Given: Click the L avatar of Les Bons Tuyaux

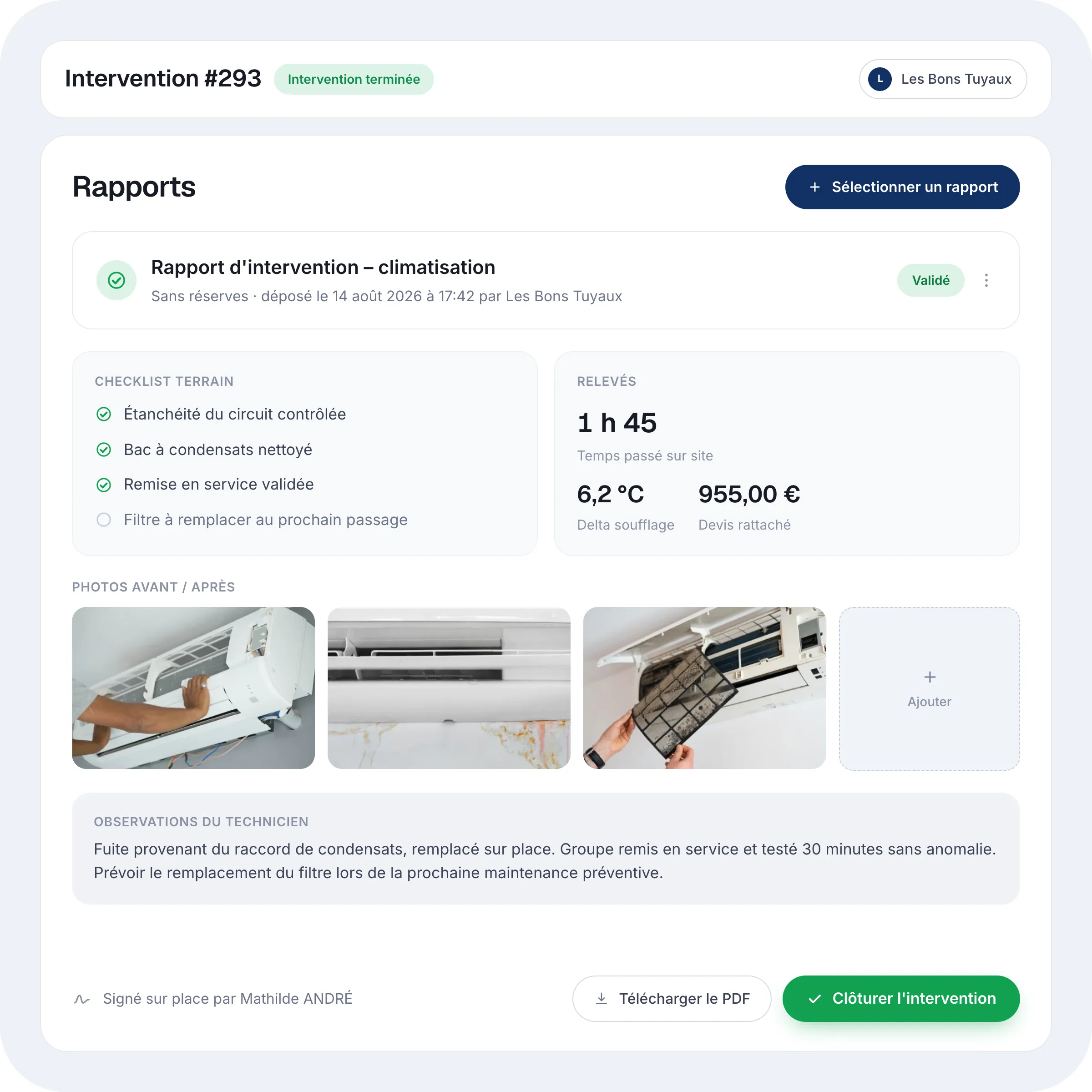Looking at the screenshot, I should (880, 79).
